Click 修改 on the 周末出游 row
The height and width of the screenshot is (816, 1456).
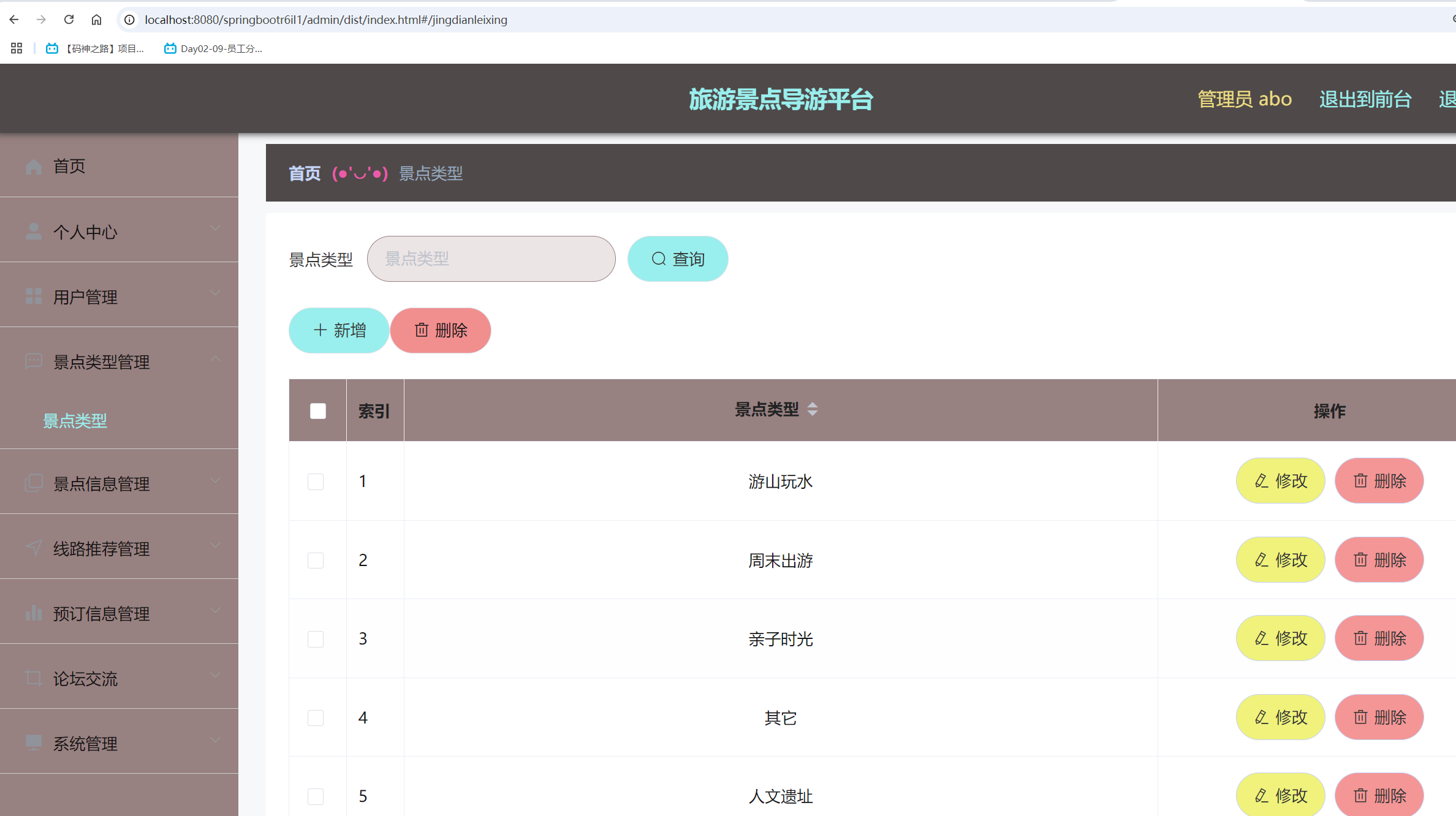(1280, 559)
